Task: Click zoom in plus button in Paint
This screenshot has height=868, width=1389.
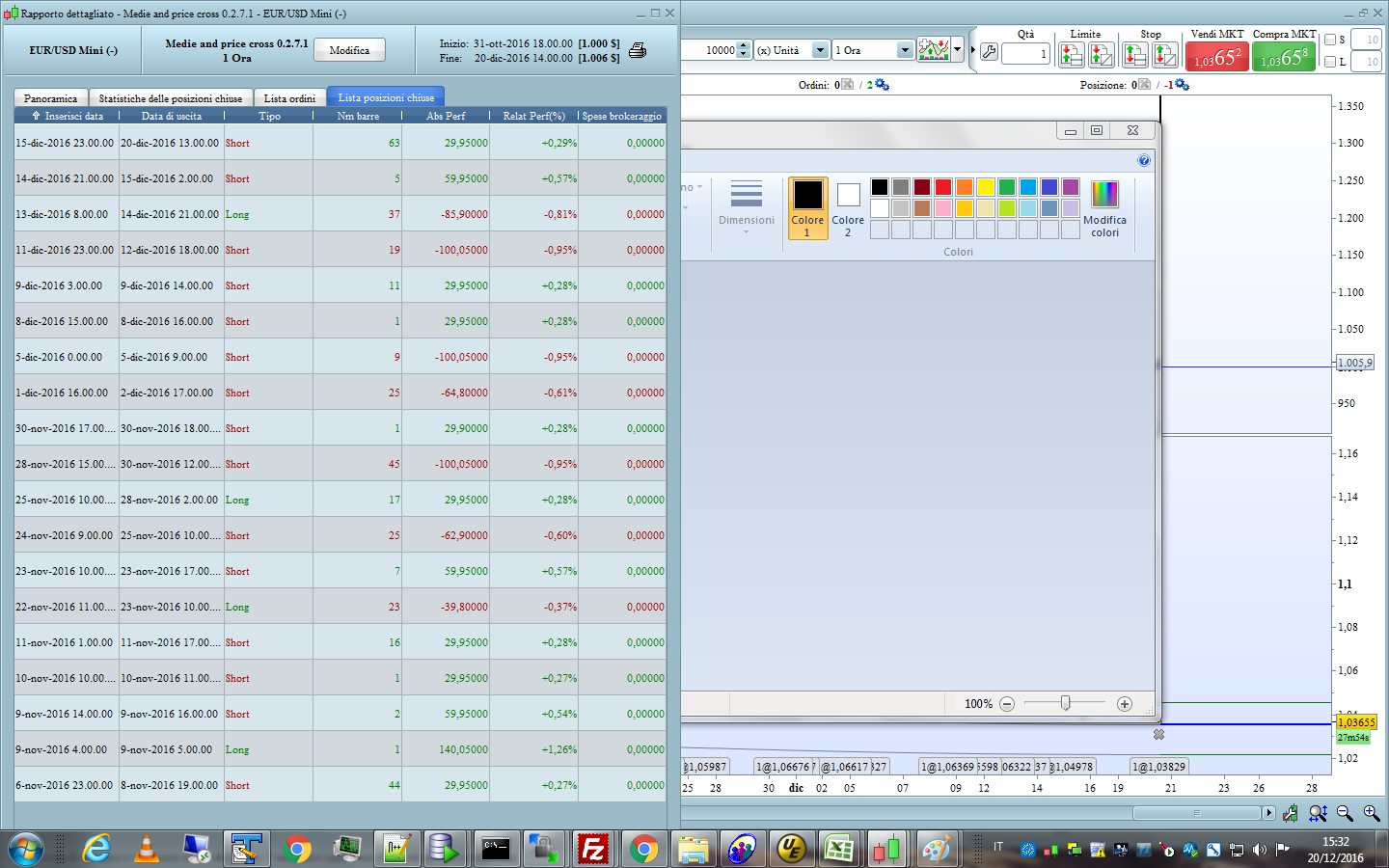Action: click(x=1124, y=704)
